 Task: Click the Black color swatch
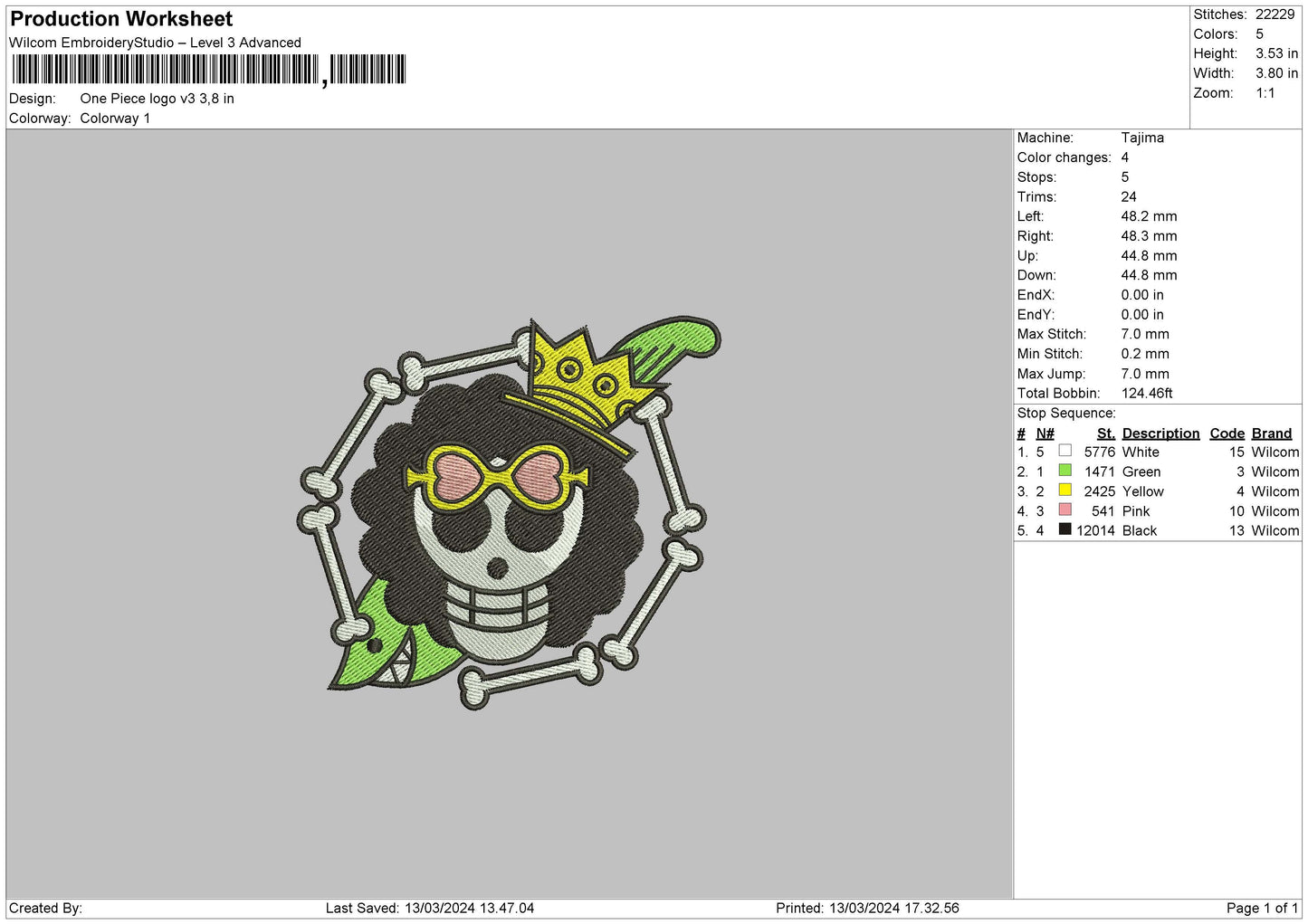coord(1065,529)
